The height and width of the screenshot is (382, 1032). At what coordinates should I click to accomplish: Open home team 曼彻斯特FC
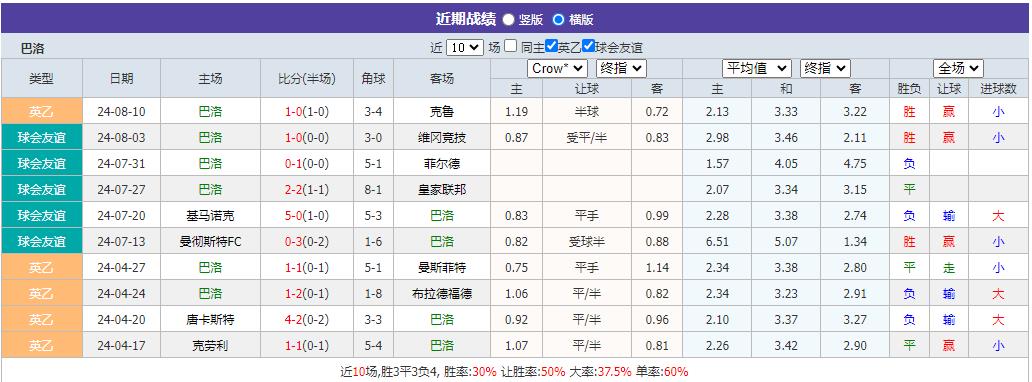210,242
